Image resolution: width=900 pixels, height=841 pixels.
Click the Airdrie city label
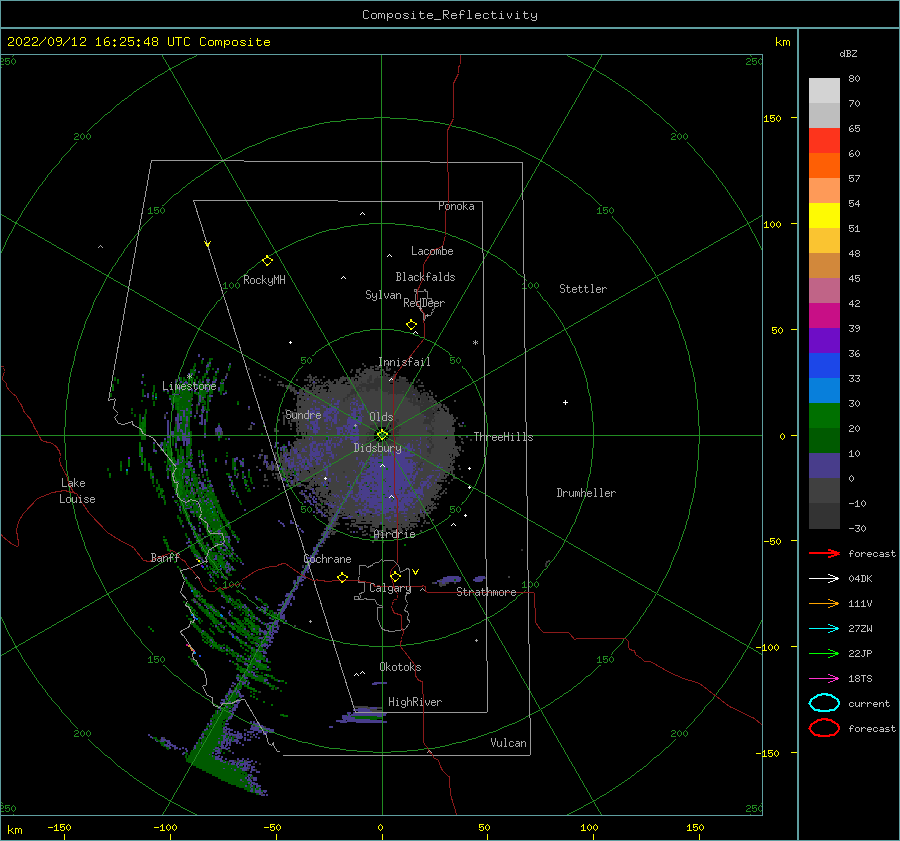[x=394, y=534]
